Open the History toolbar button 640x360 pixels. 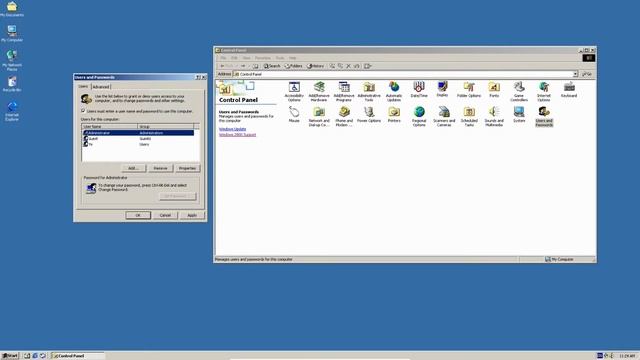point(316,66)
